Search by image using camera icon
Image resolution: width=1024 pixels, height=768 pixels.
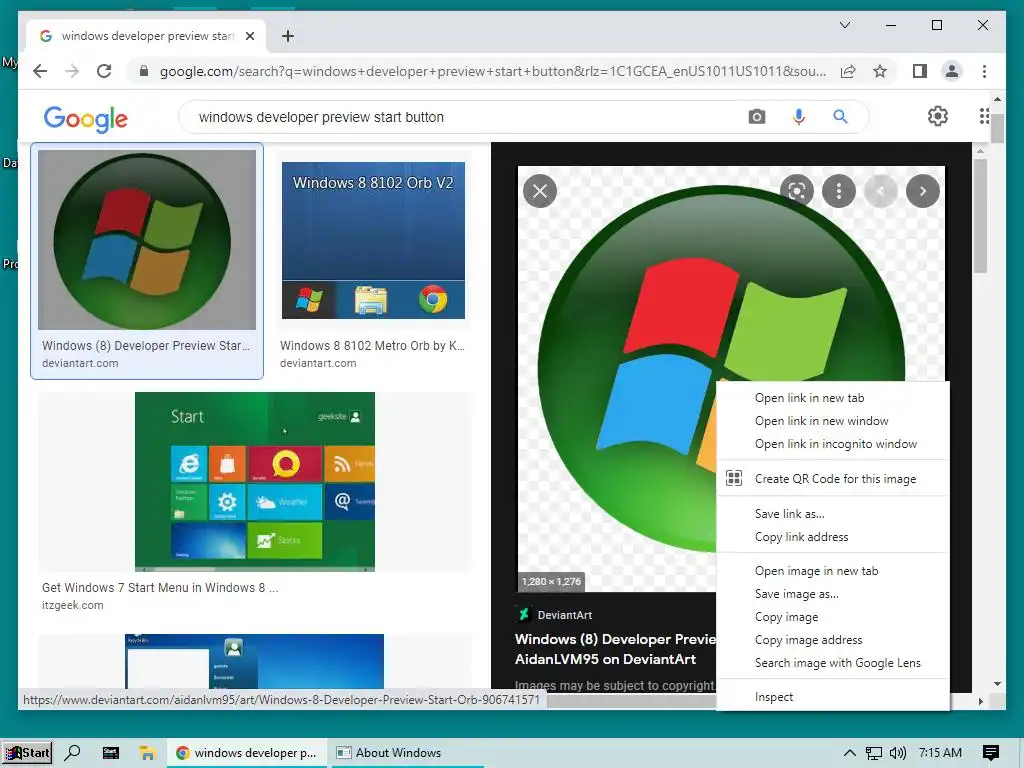756,117
